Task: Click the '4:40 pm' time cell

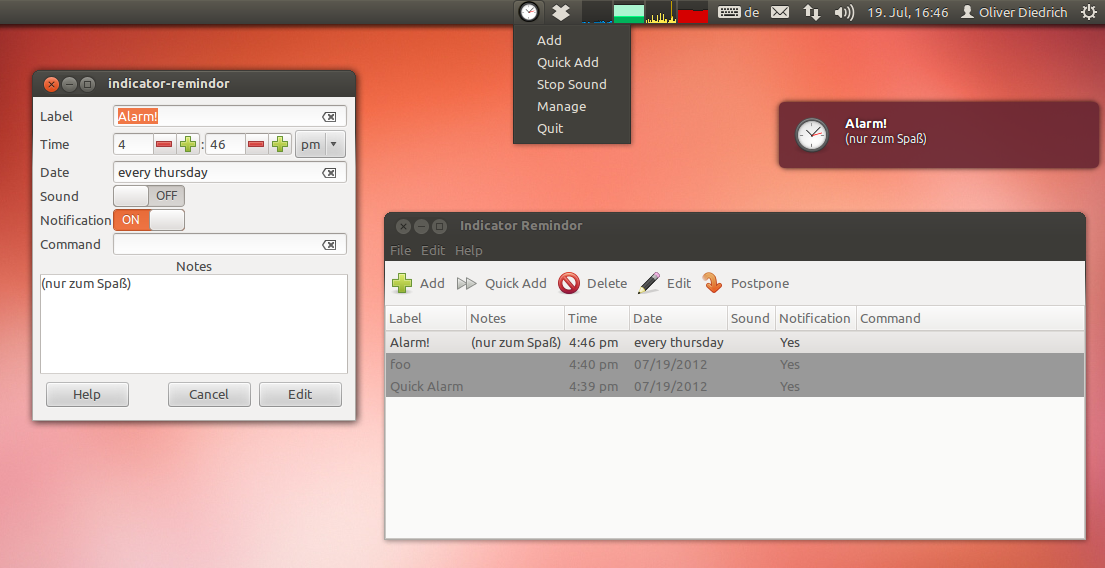Action: point(593,364)
